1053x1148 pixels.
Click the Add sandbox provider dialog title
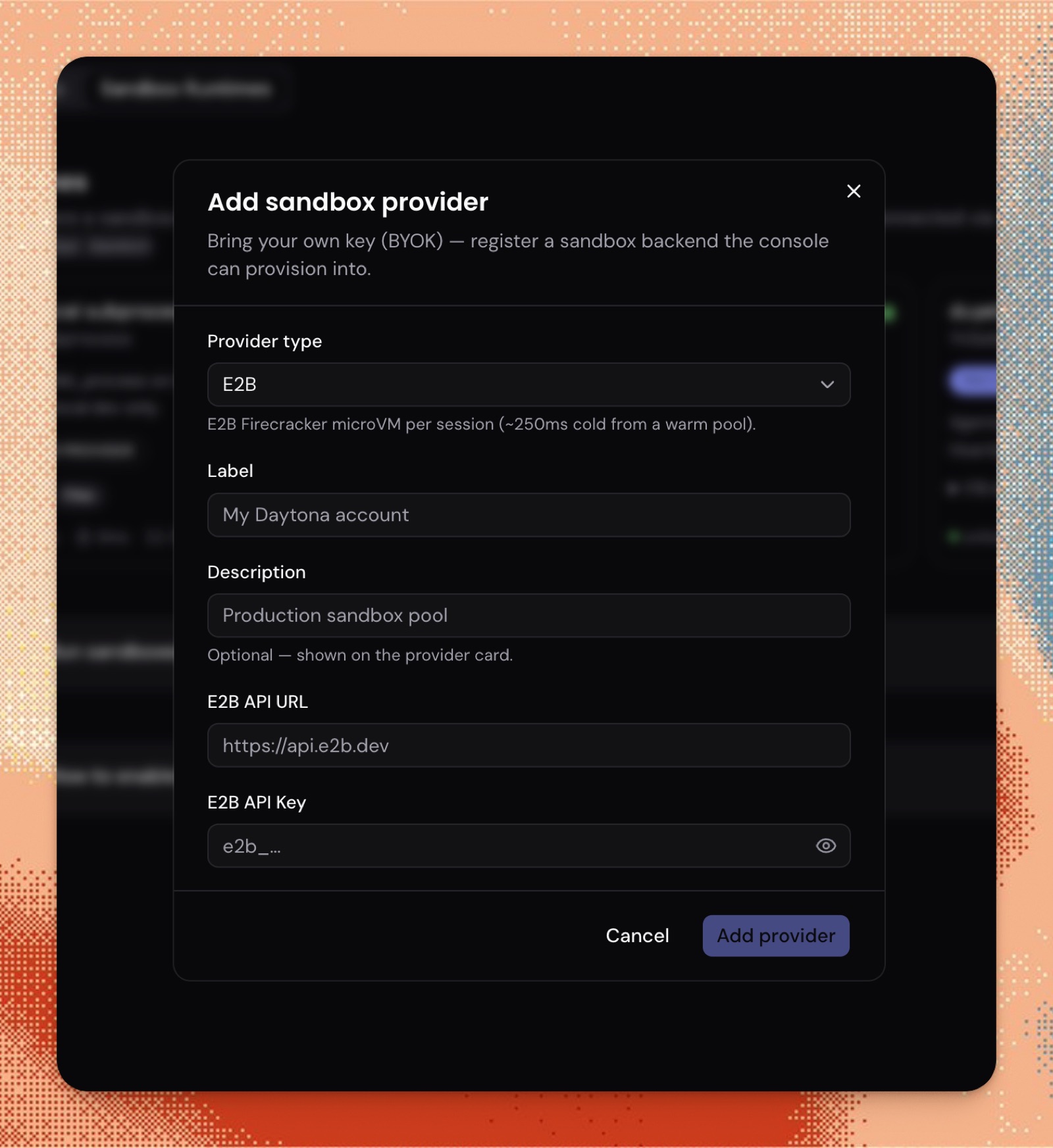click(347, 202)
